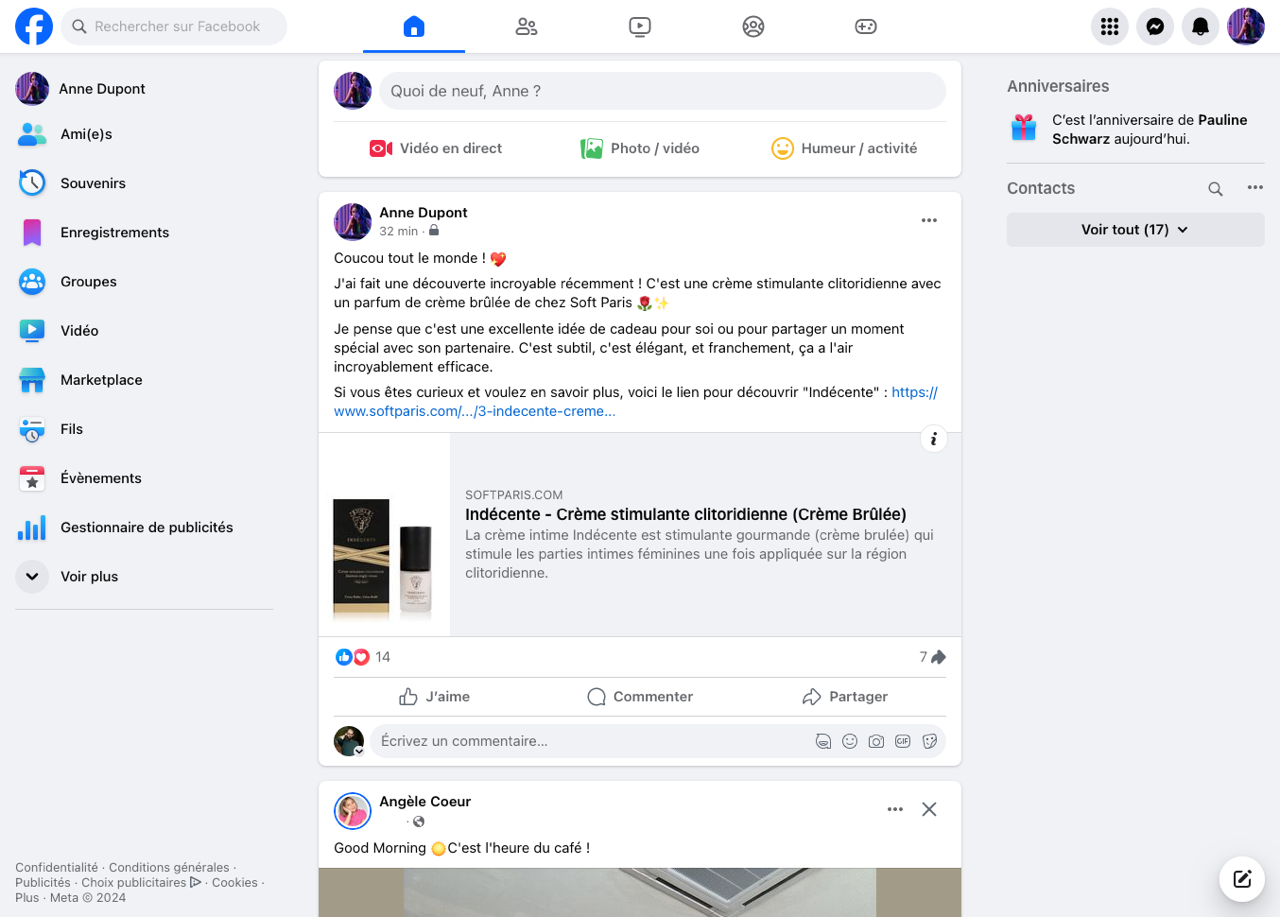Click the Partager button on the post

coord(845,697)
